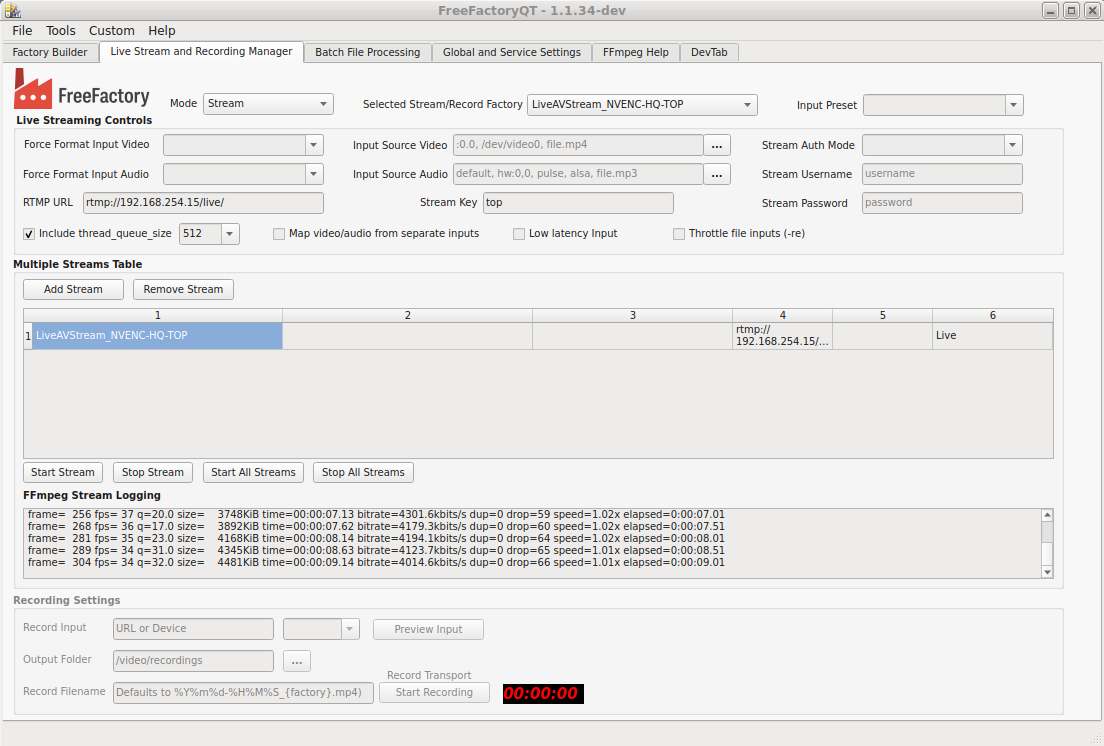Viewport: 1104px width, 746px height.
Task: Click the Preview Input button
Action: tap(428, 629)
